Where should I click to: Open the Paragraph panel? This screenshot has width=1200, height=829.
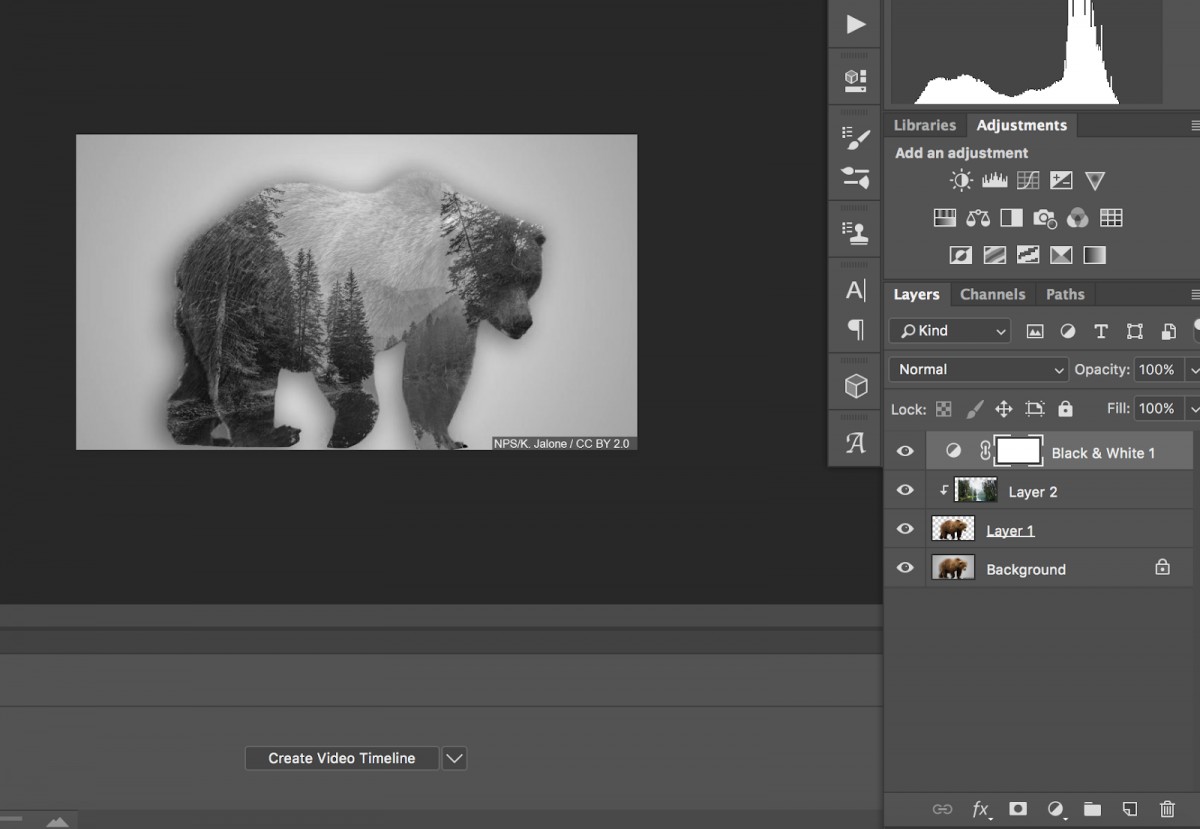(x=854, y=330)
